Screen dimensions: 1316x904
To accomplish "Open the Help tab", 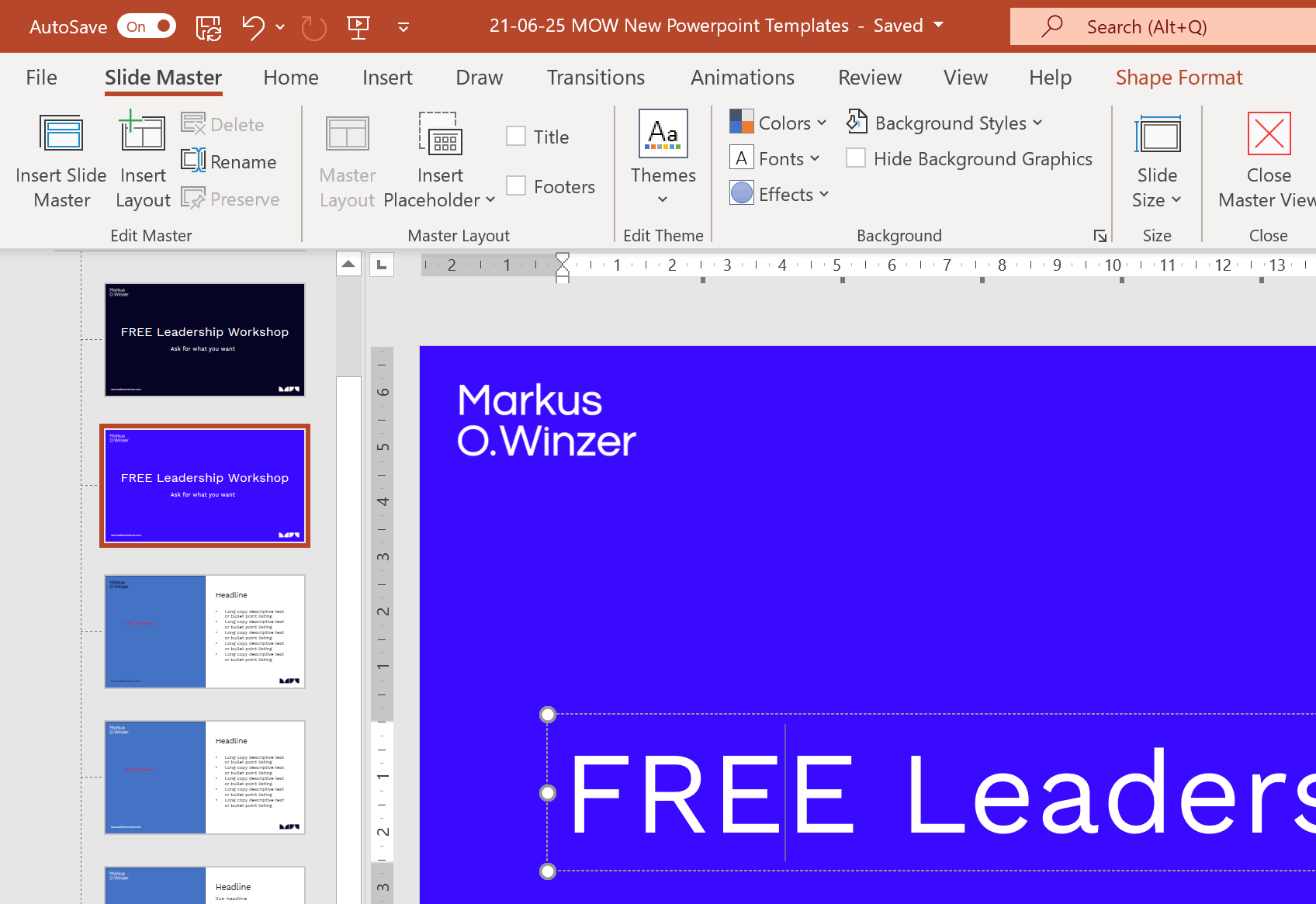I will click(1051, 78).
